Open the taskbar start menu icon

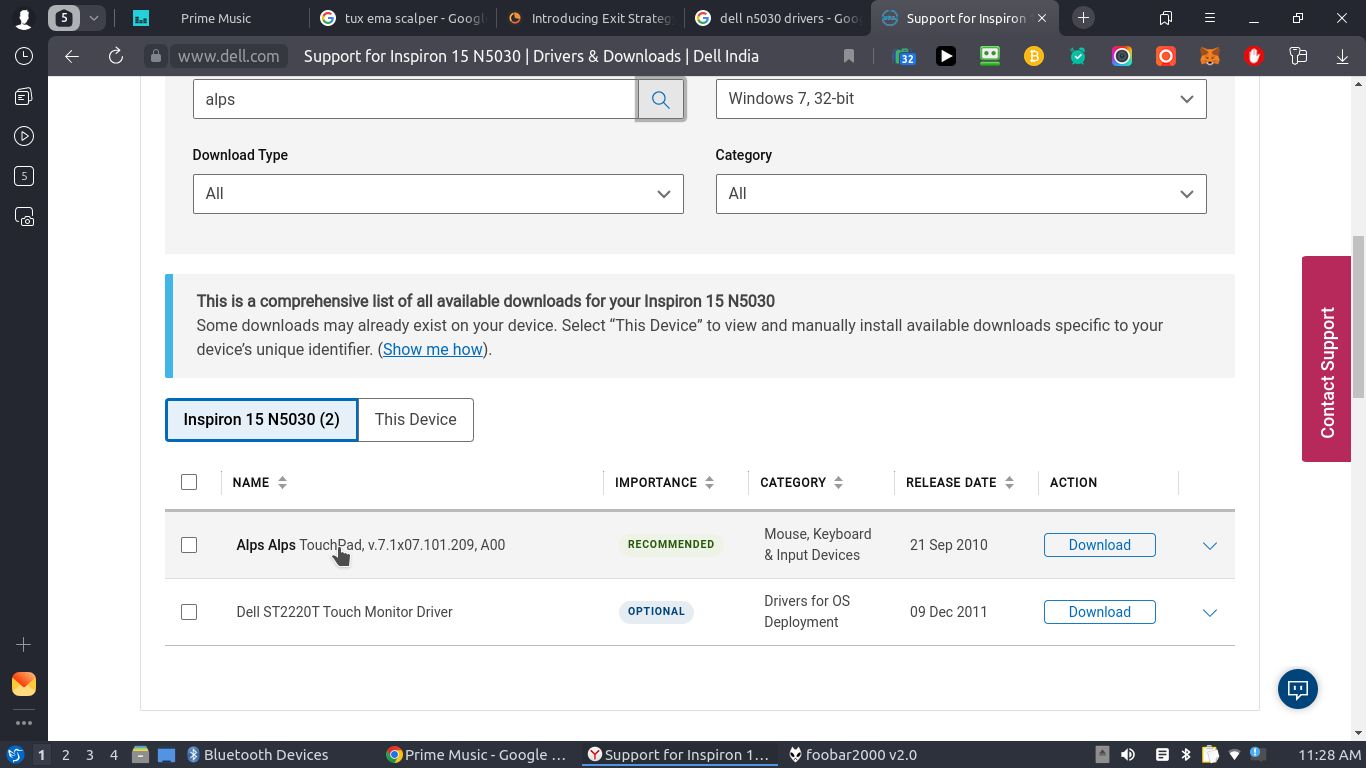pos(15,755)
